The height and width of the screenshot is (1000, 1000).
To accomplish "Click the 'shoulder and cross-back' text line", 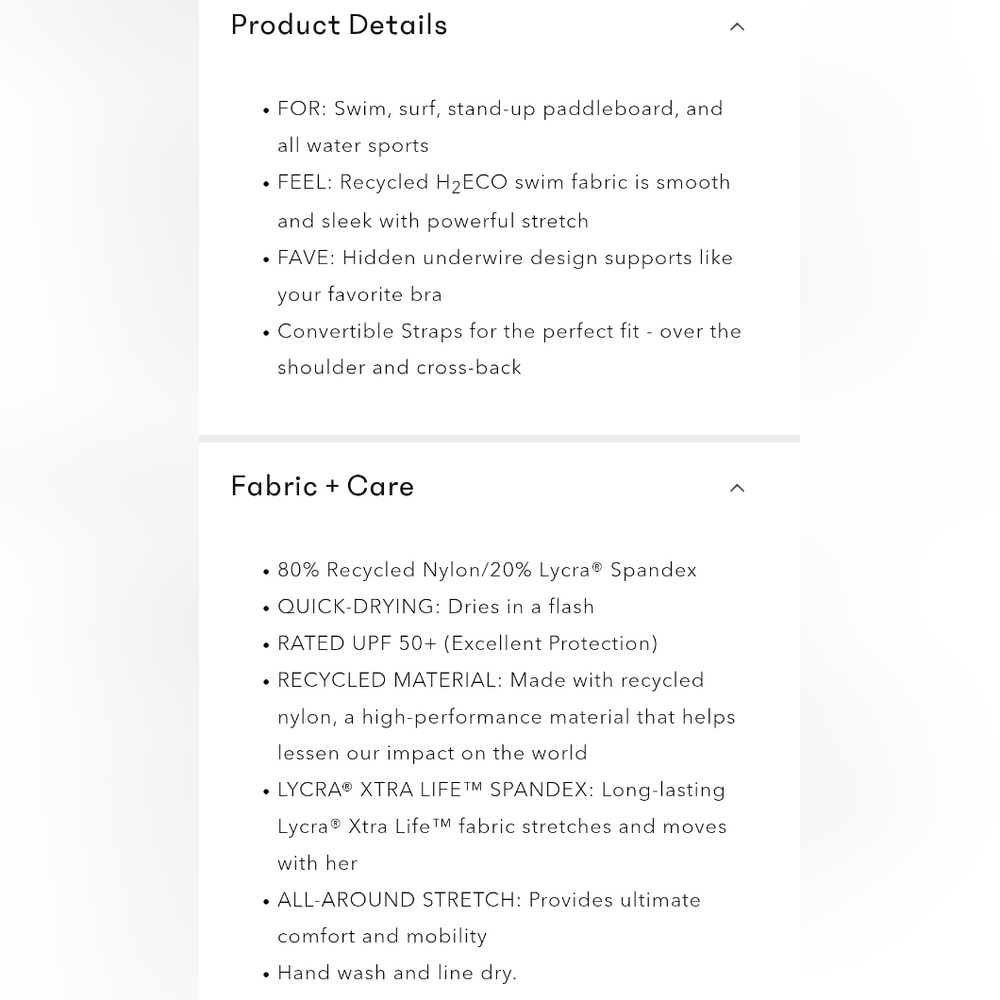I will tap(399, 367).
